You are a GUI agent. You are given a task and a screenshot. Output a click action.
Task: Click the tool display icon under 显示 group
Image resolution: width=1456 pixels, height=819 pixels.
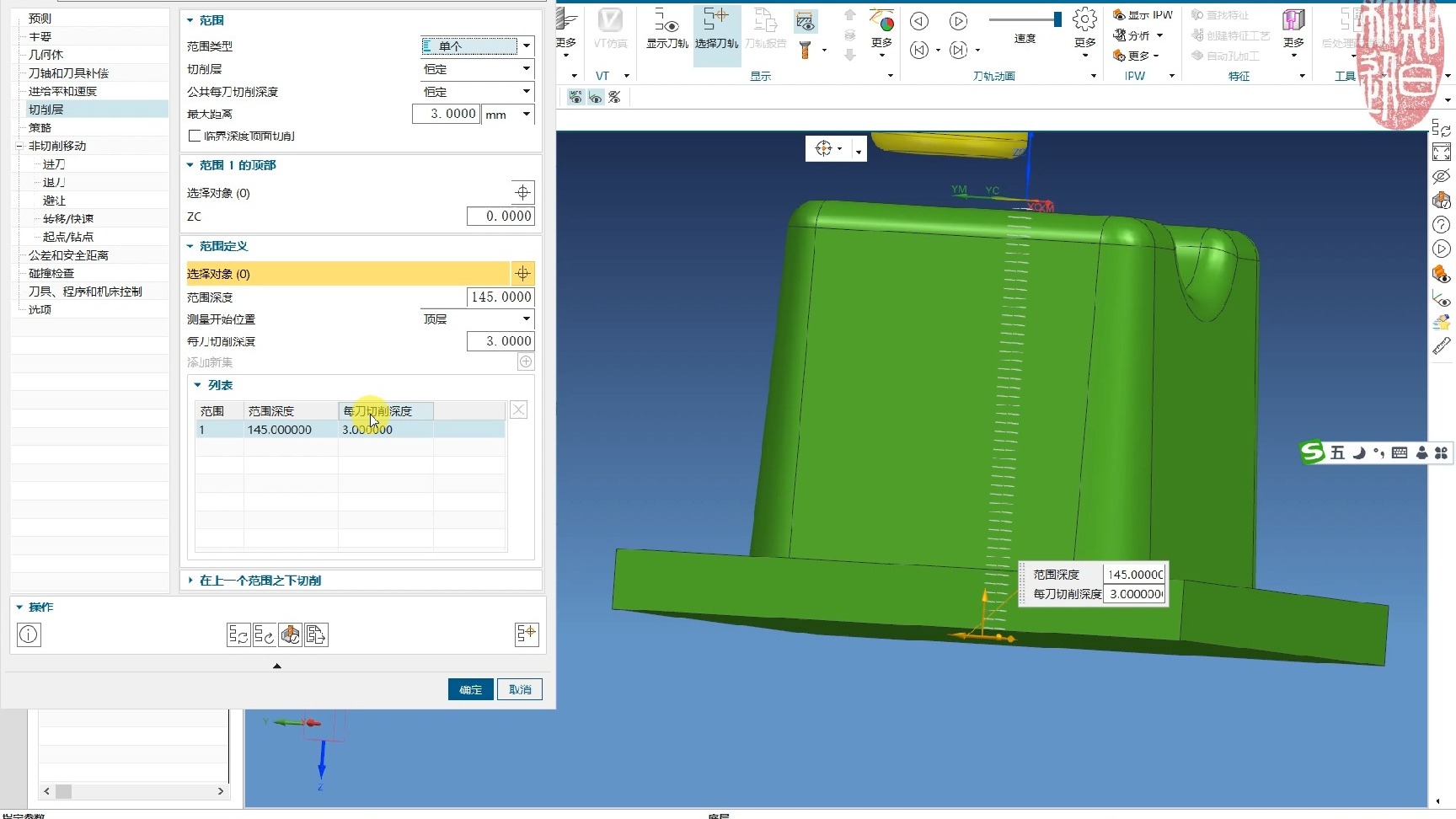pos(806,51)
